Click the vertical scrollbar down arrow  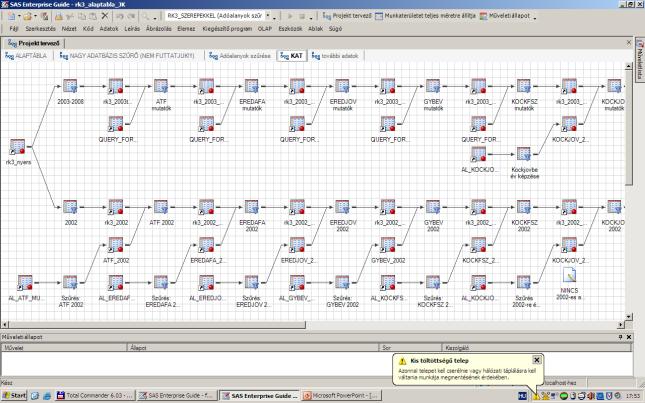click(629, 316)
